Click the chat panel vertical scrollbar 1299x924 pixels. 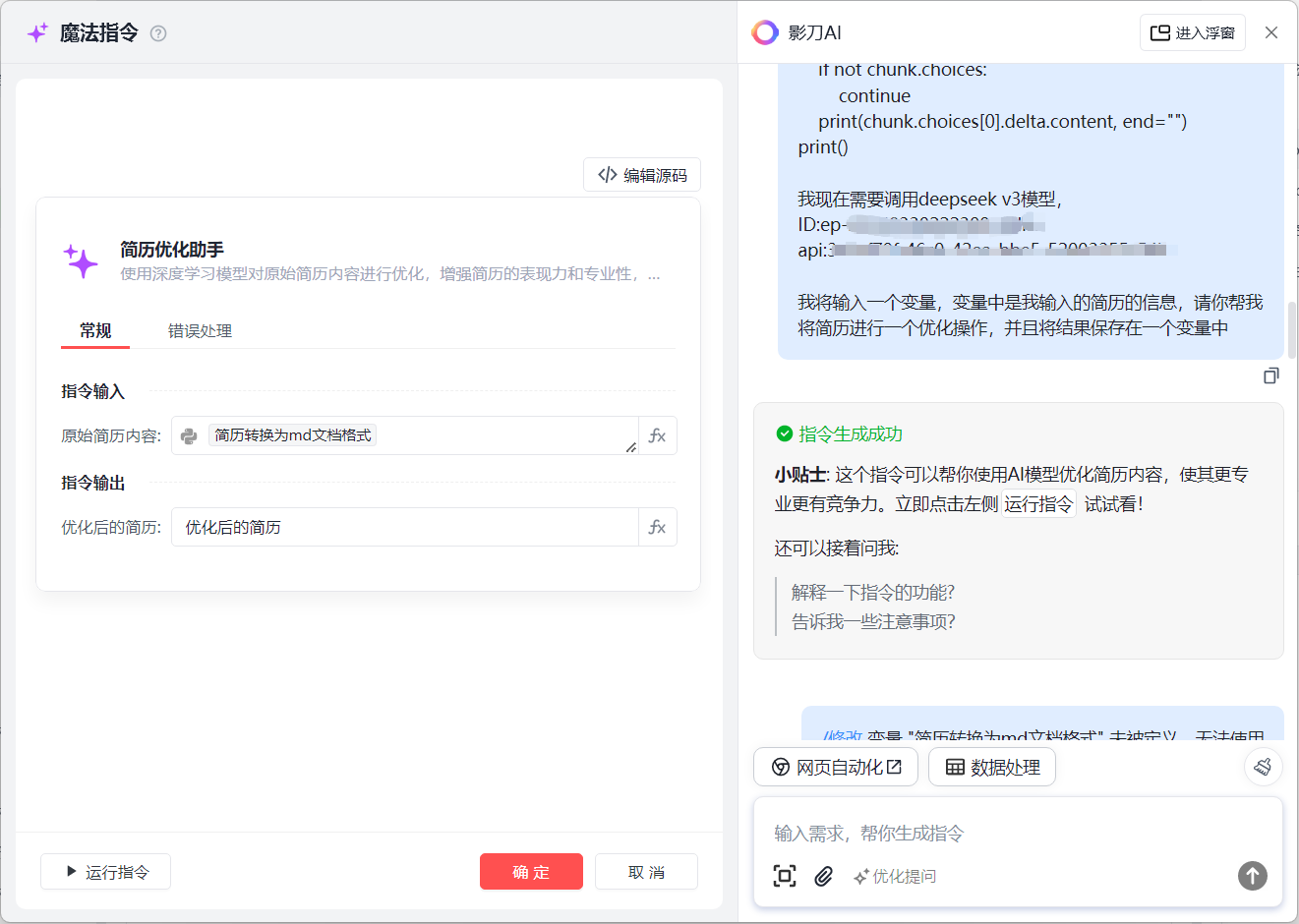click(x=1291, y=330)
